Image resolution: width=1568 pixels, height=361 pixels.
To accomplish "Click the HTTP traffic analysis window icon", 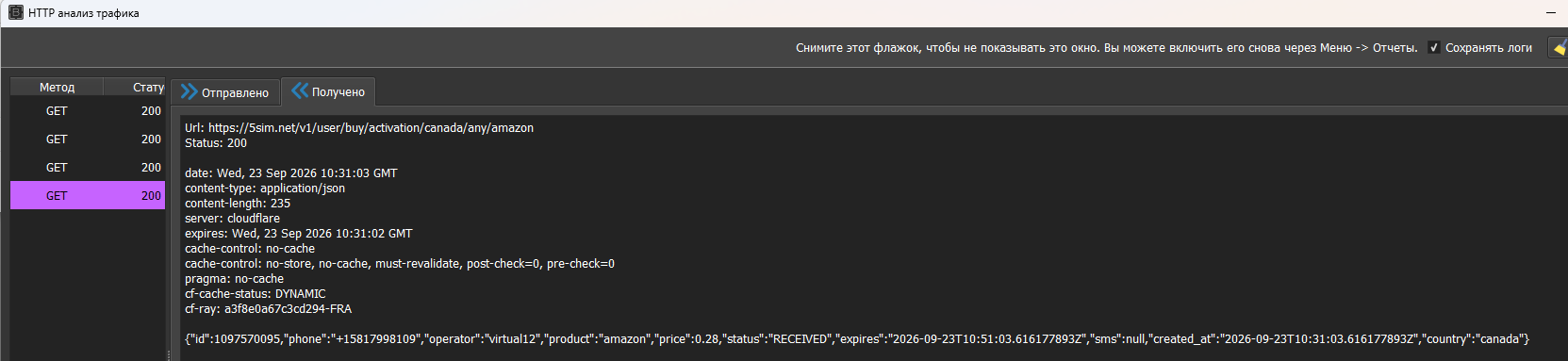I will point(15,12).
